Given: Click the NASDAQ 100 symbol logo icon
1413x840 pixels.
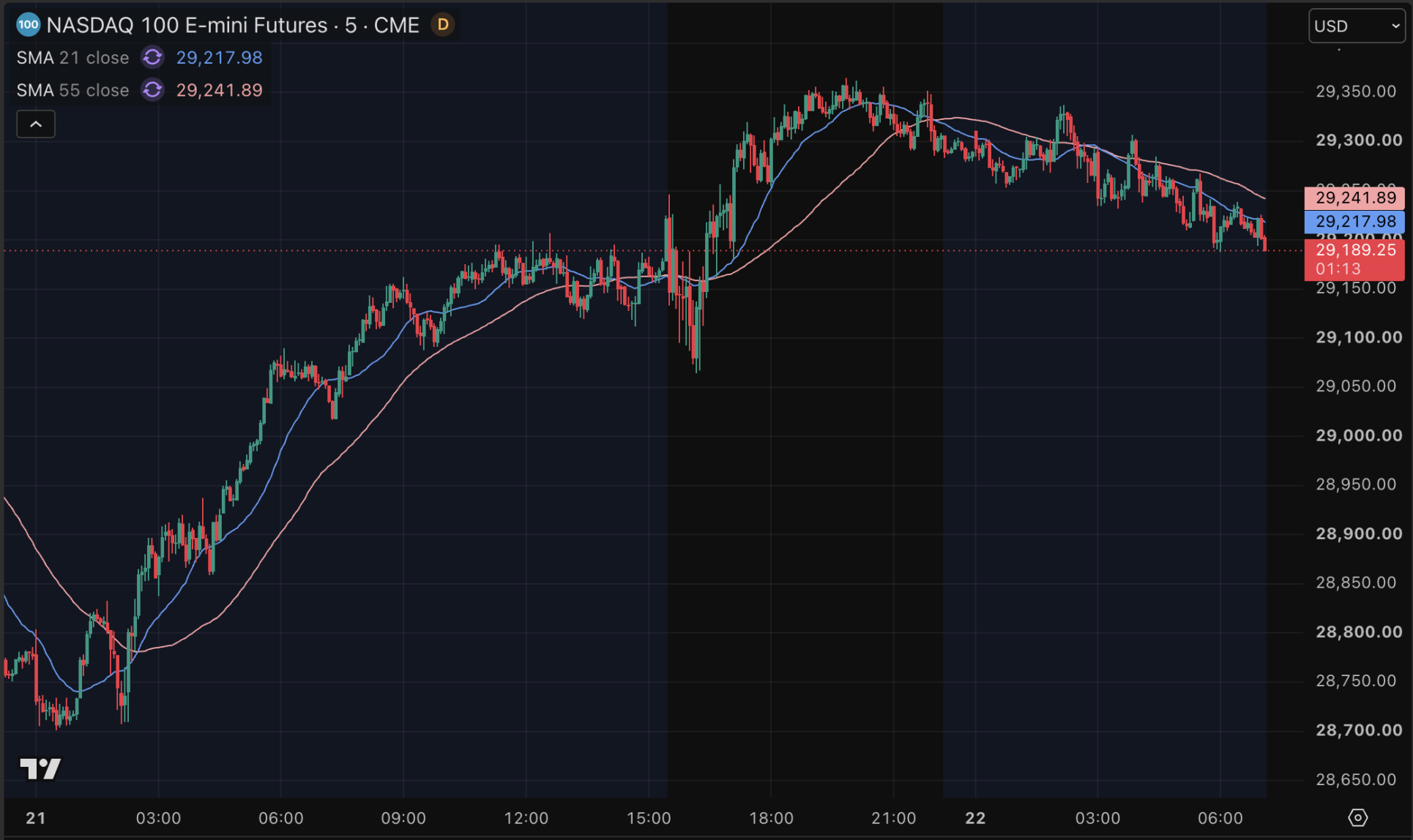Looking at the screenshot, I should pos(28,25).
